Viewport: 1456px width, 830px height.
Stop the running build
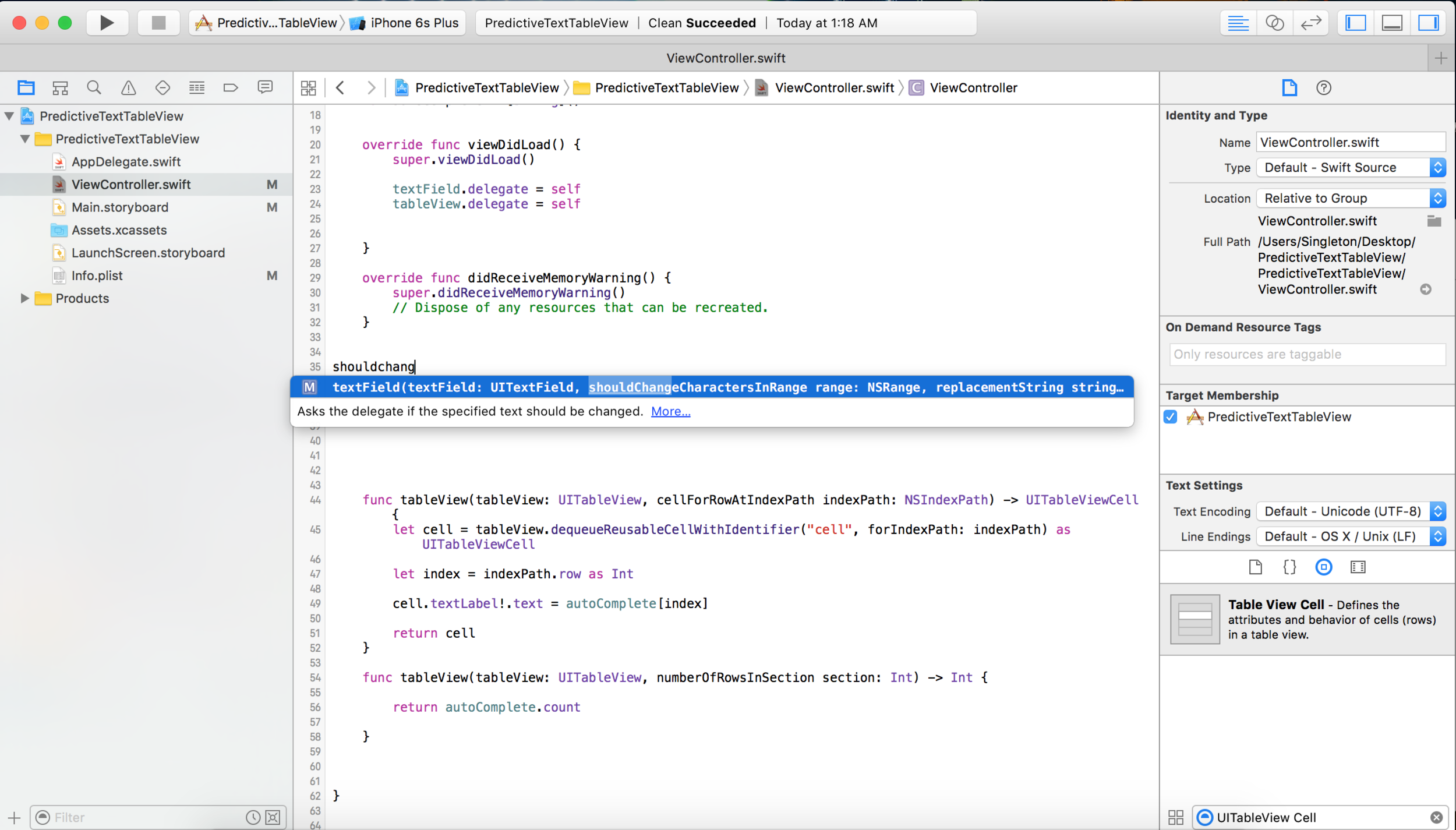(158, 23)
